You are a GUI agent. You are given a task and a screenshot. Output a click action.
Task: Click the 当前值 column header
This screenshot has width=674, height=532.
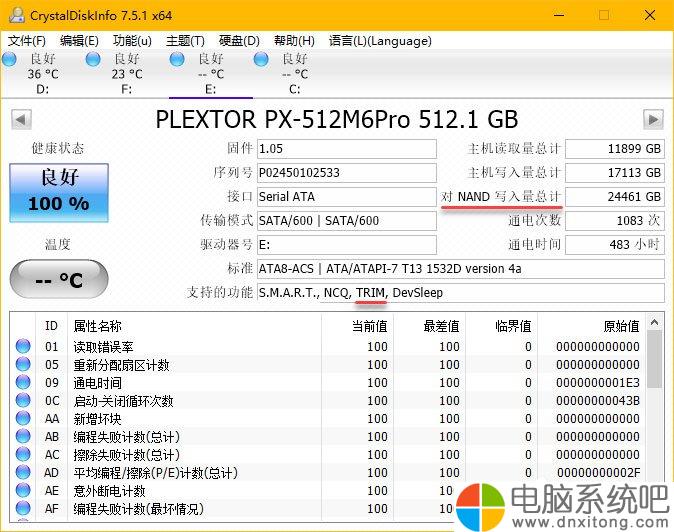pos(357,326)
